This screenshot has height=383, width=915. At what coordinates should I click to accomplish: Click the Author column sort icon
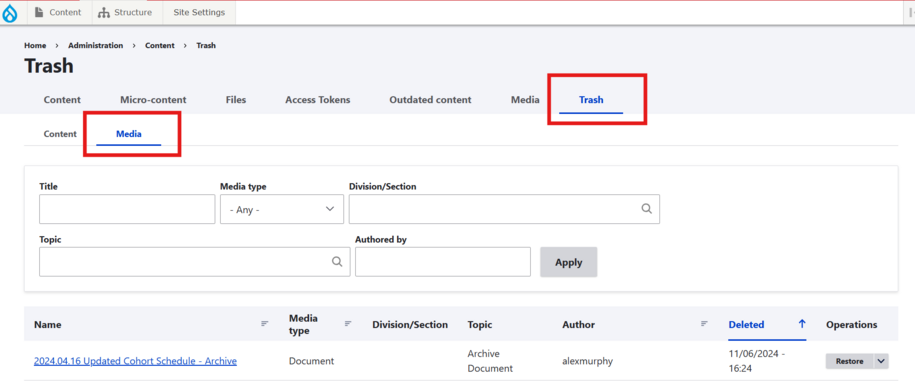[x=704, y=323]
